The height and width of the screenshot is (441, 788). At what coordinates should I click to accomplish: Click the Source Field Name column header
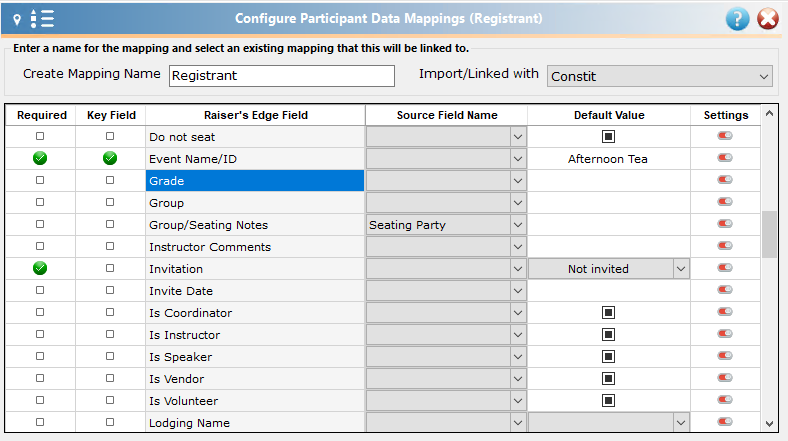click(447, 115)
